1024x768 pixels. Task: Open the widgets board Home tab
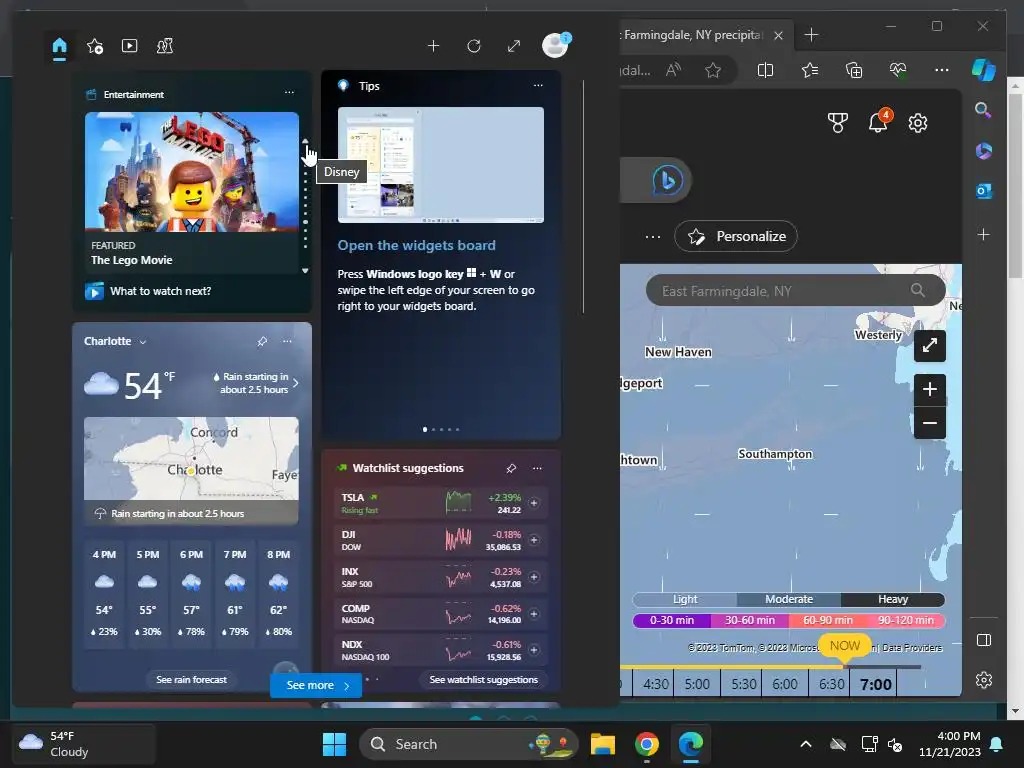59,46
